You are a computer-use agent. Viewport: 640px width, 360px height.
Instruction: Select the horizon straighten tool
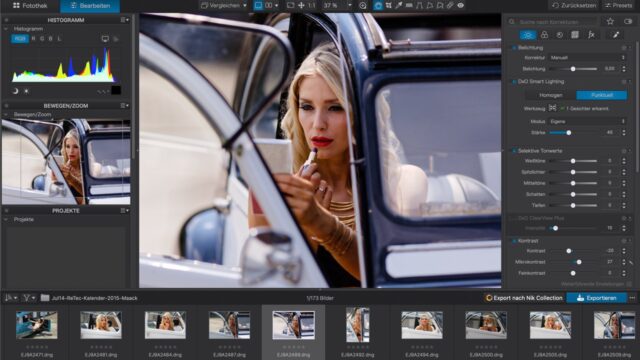tap(409, 6)
